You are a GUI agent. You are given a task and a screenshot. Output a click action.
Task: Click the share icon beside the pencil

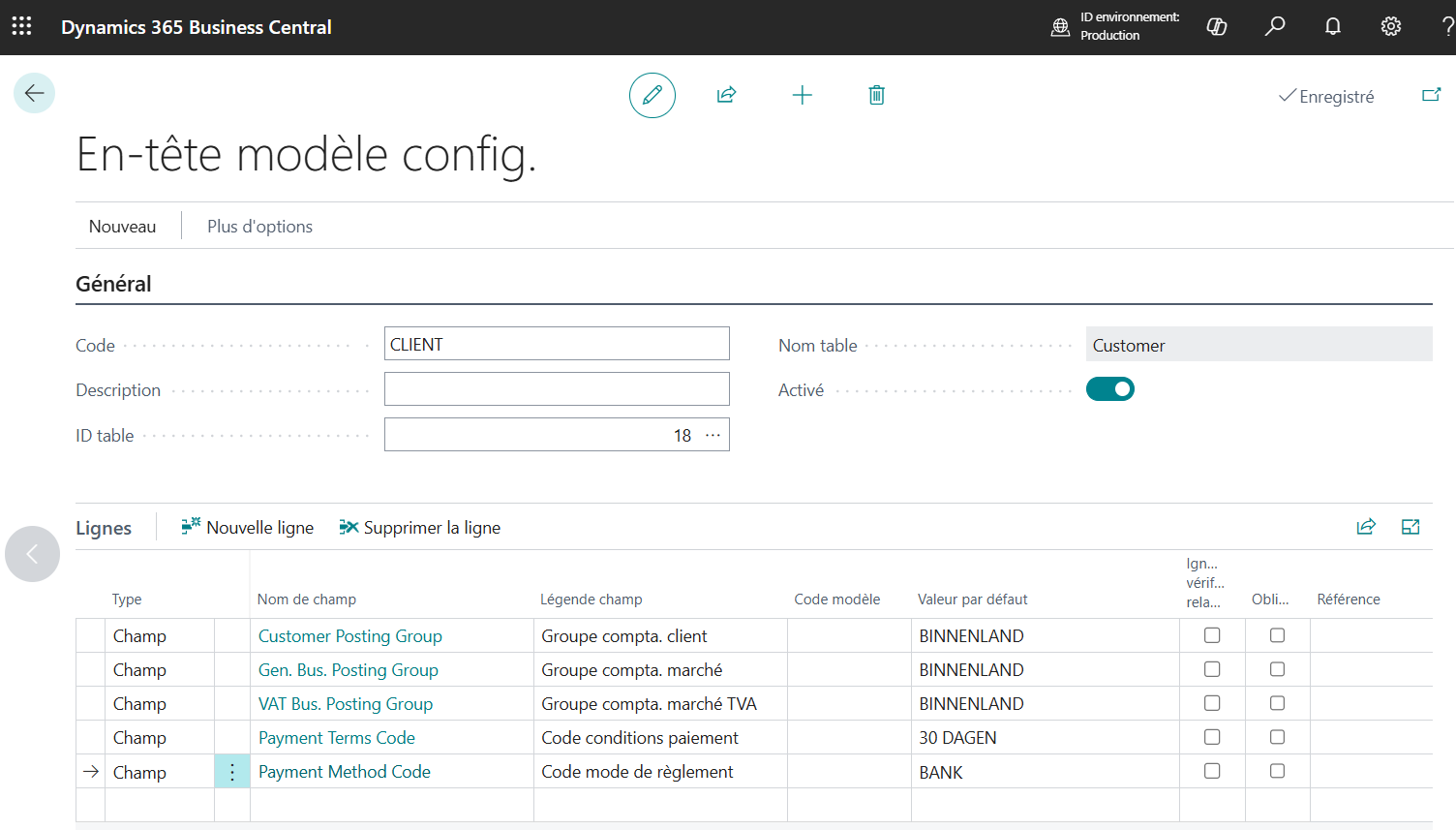pyautogui.click(x=726, y=95)
